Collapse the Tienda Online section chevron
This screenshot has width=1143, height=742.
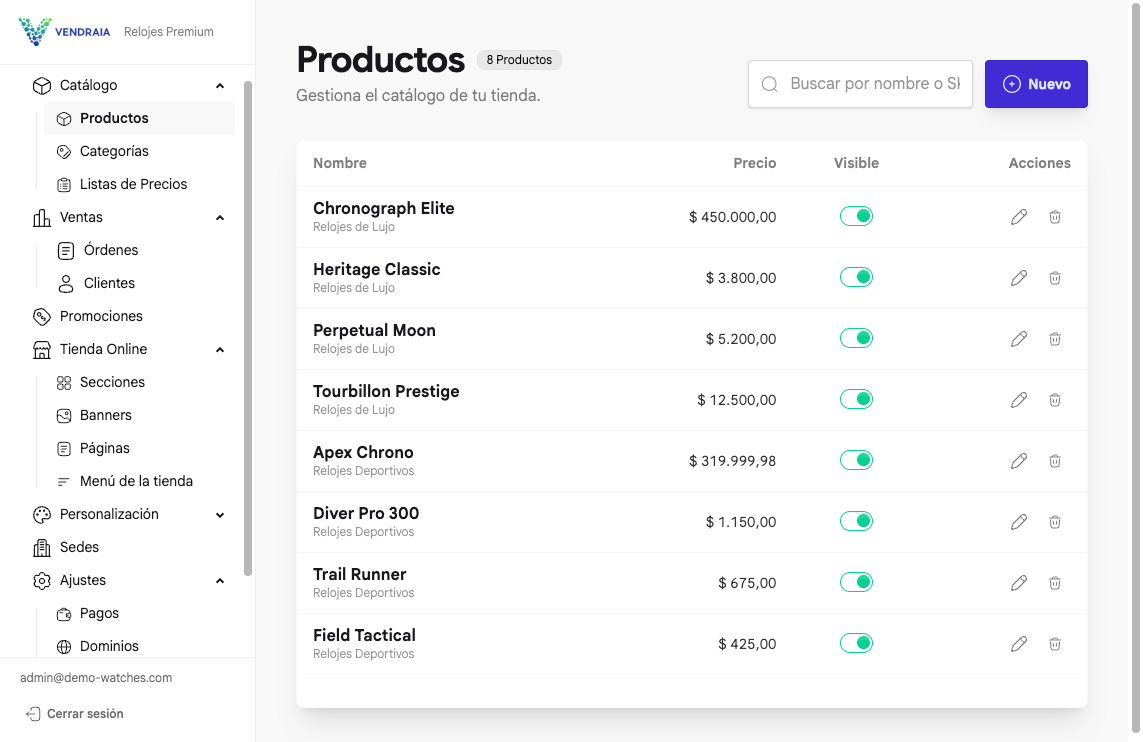coord(220,350)
